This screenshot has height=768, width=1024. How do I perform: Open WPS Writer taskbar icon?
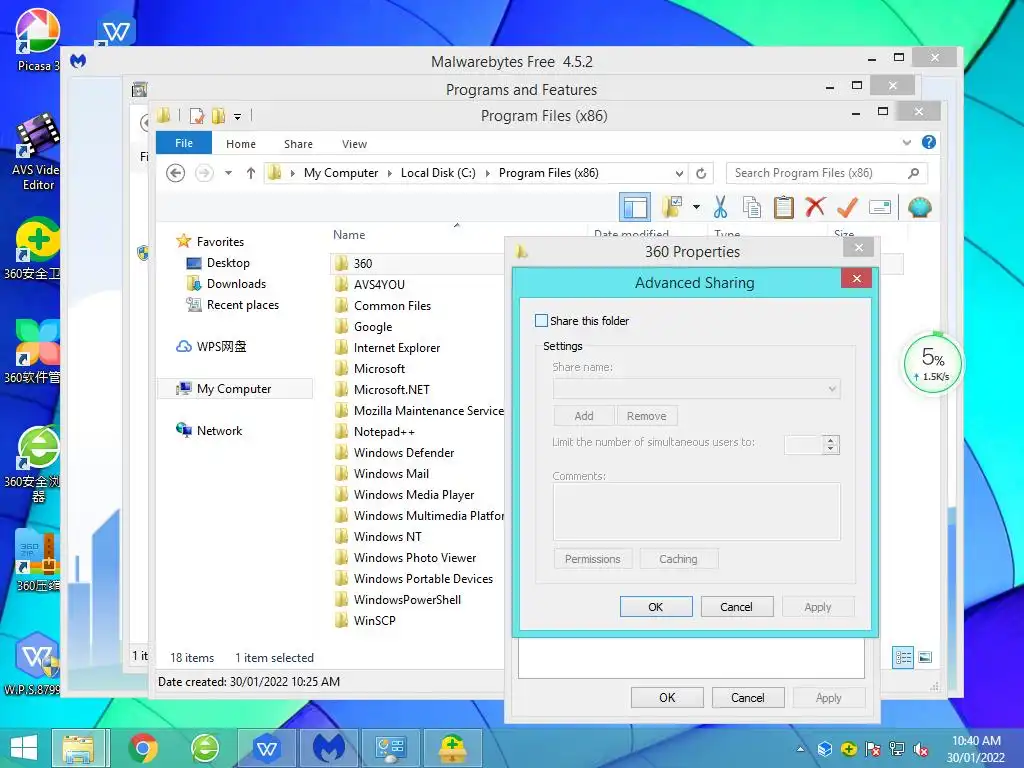(266, 747)
